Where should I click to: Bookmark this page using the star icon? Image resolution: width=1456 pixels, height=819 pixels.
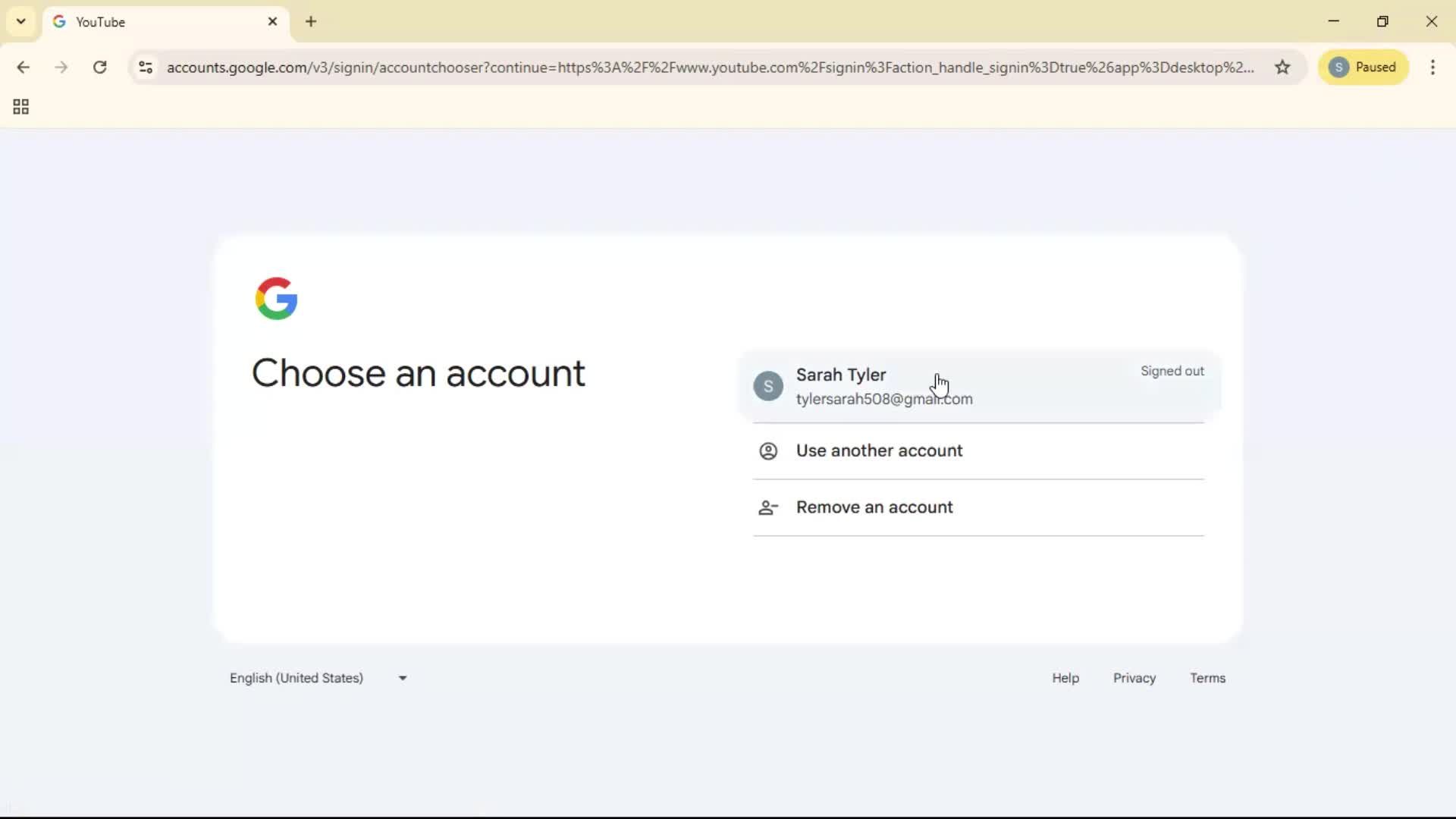(1283, 67)
